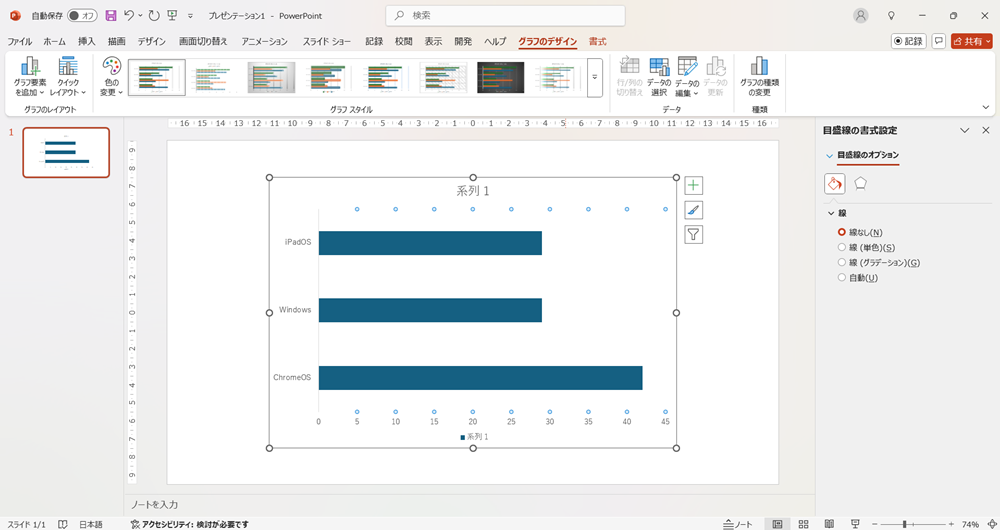Open the Undo history dropdown arrow
Viewport: 1000px width, 530px height.
click(140, 15)
